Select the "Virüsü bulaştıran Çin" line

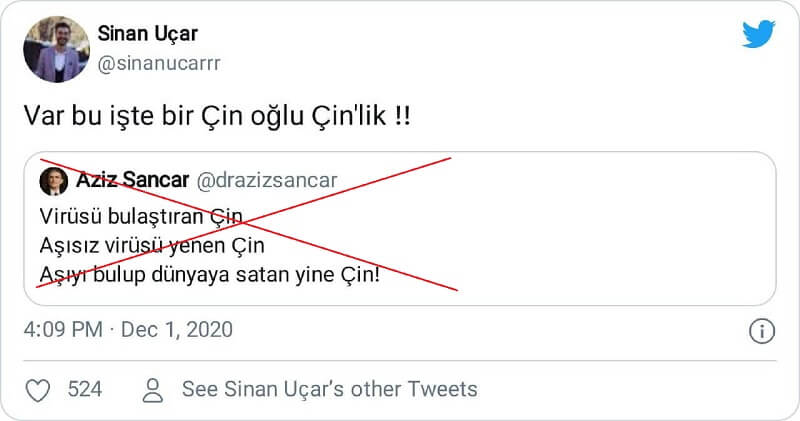[141, 217]
